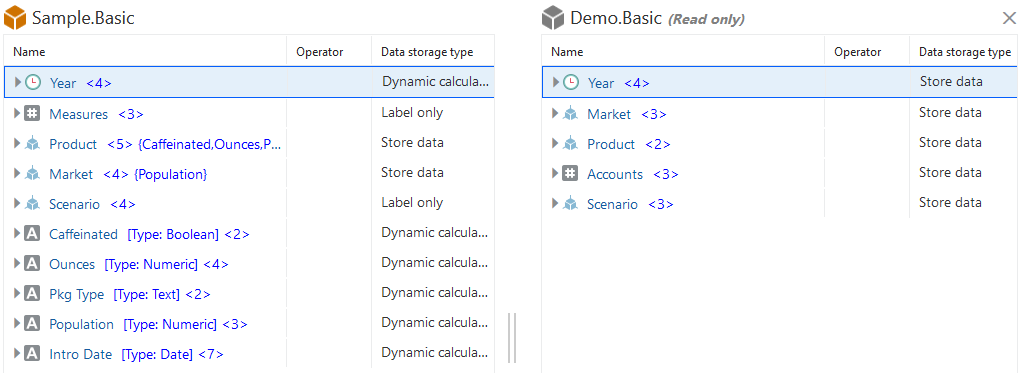Expand the Market dimension in Demo.Basic

[x=556, y=113]
